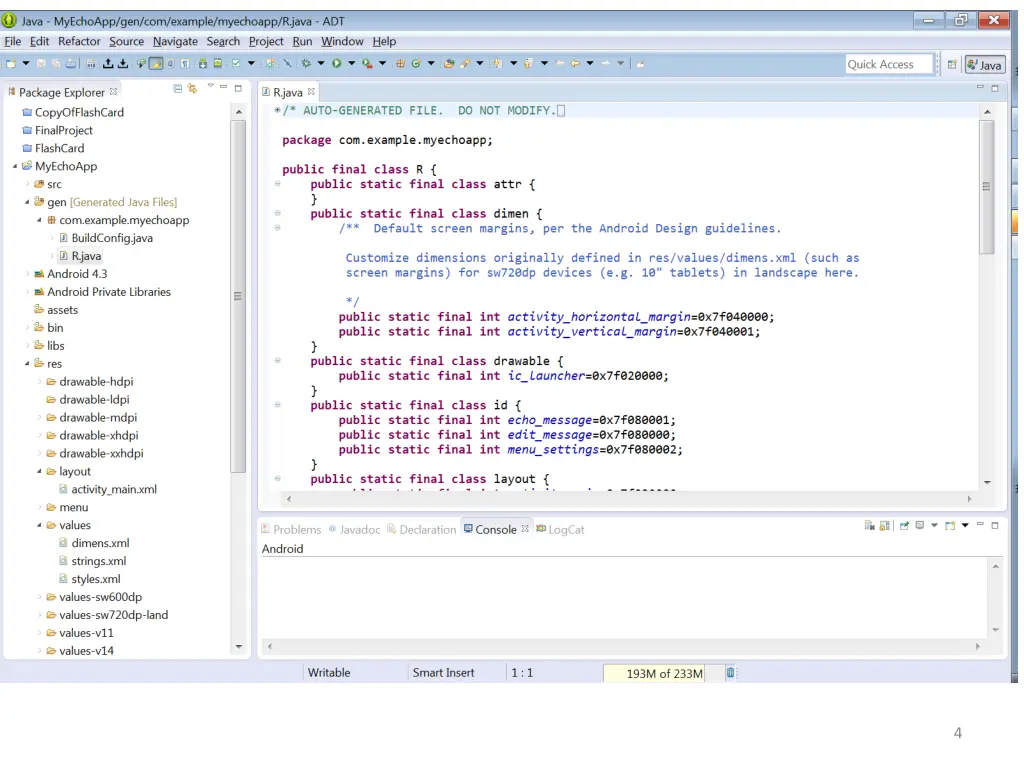Switch to the Declaration tab
Viewport: 1024px width, 768px height.
[x=421, y=529]
